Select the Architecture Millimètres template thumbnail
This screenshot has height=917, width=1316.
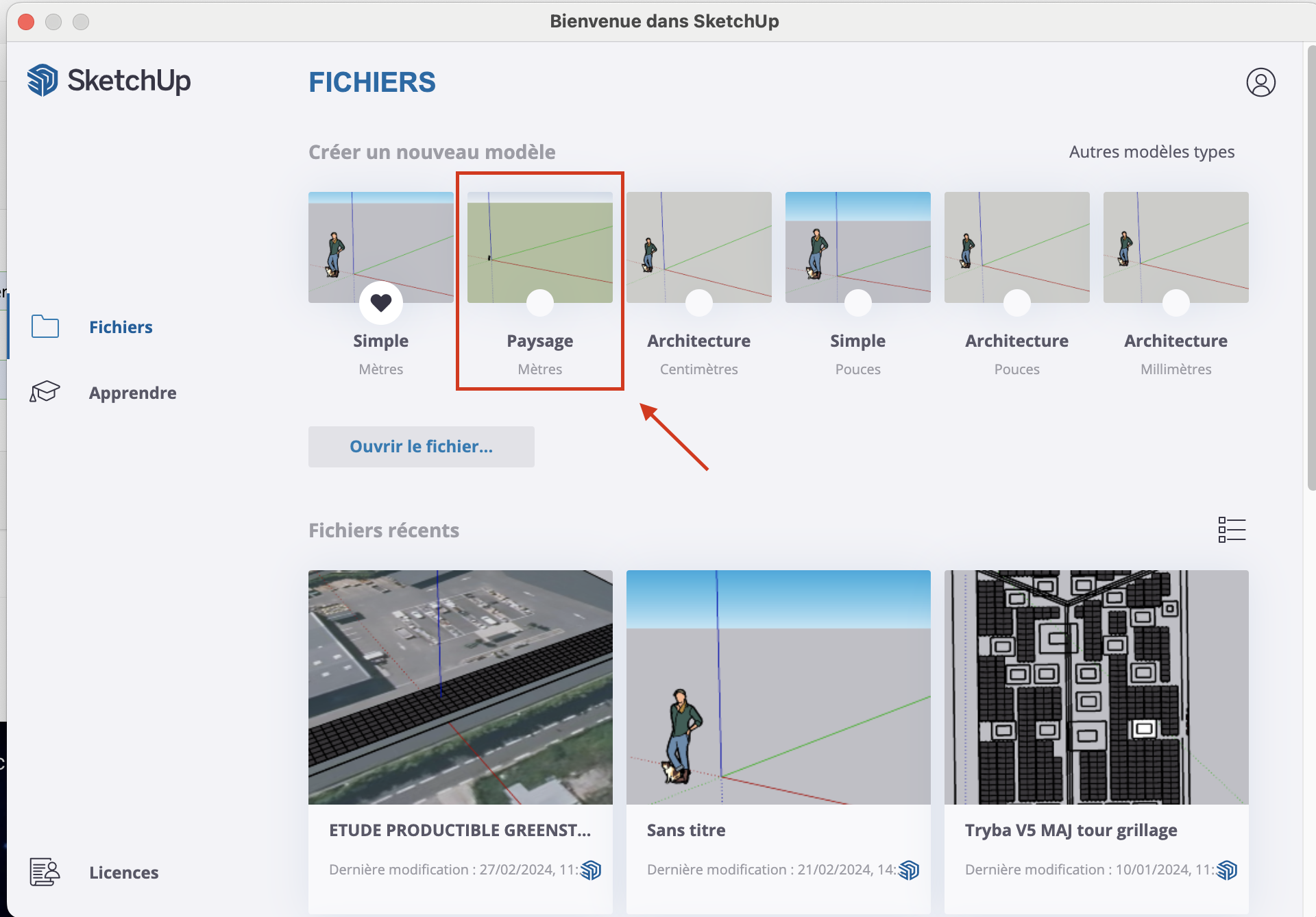tap(1176, 247)
